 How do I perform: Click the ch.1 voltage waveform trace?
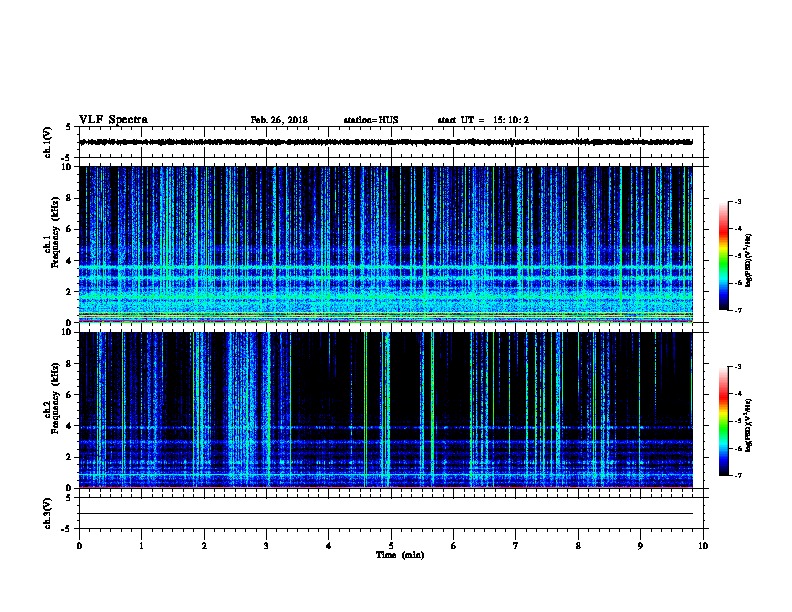pos(386,142)
